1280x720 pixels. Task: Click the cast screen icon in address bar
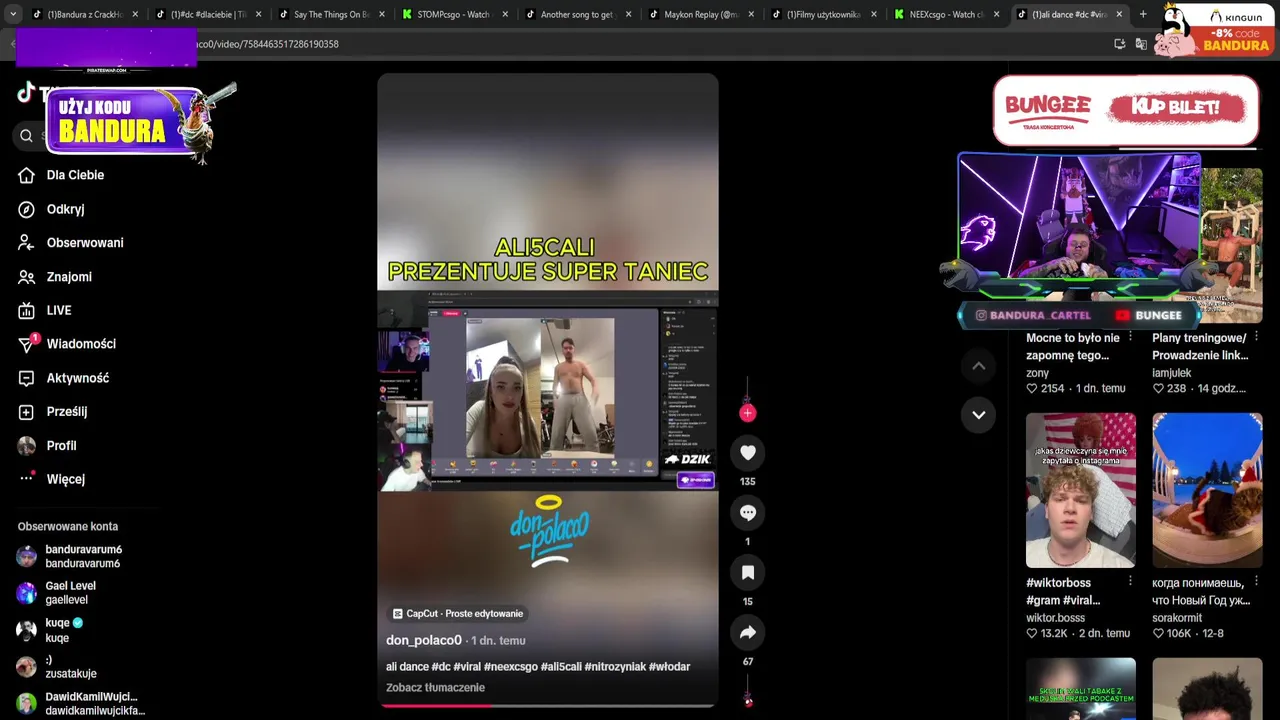(x=1120, y=44)
